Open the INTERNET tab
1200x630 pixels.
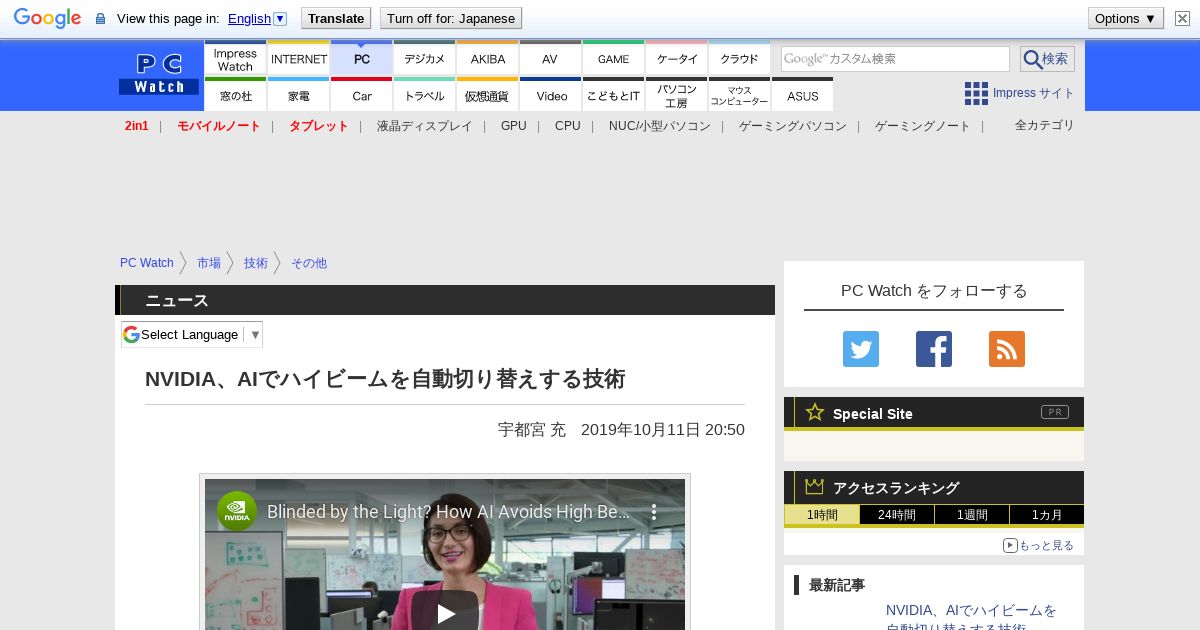tap(299, 59)
